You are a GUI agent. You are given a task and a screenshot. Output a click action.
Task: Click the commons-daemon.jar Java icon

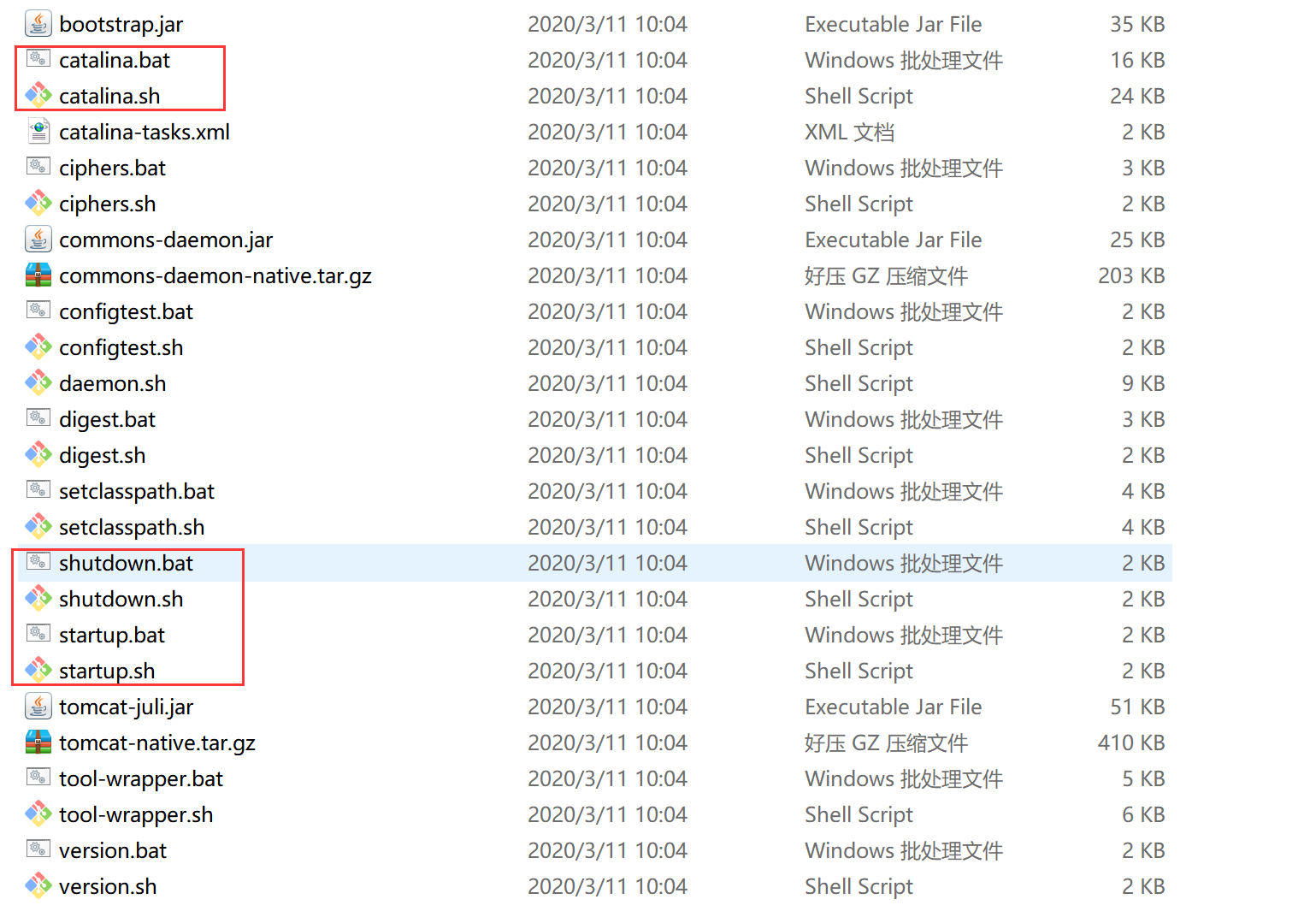tap(38, 240)
